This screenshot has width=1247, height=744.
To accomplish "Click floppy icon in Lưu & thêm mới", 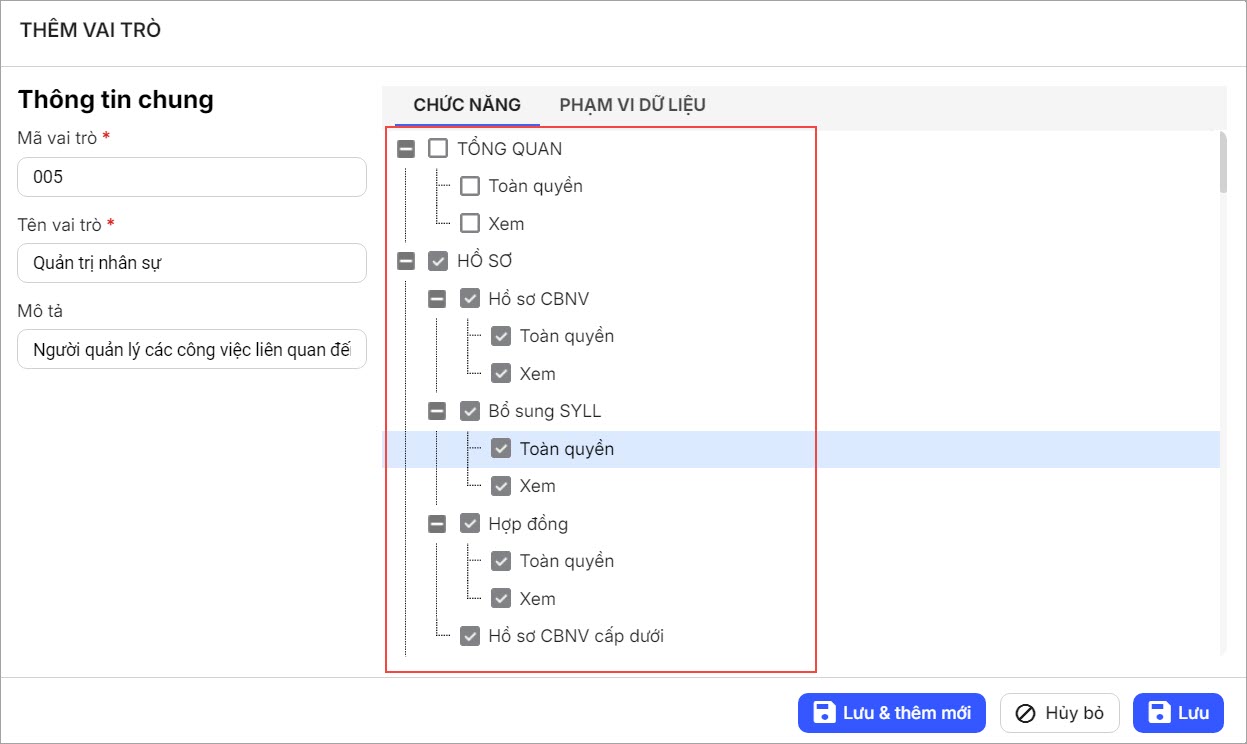I will [x=824, y=713].
